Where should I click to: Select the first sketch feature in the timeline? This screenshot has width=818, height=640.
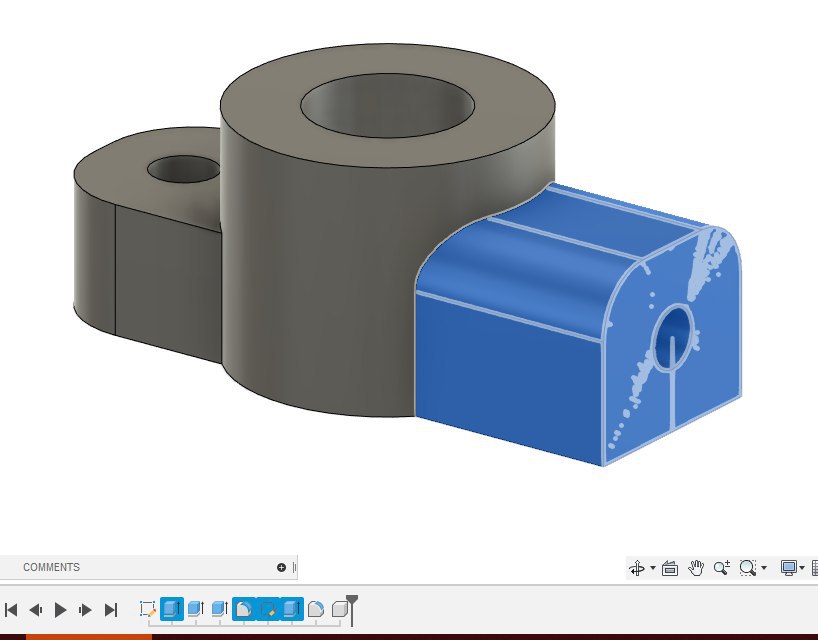(x=148, y=609)
